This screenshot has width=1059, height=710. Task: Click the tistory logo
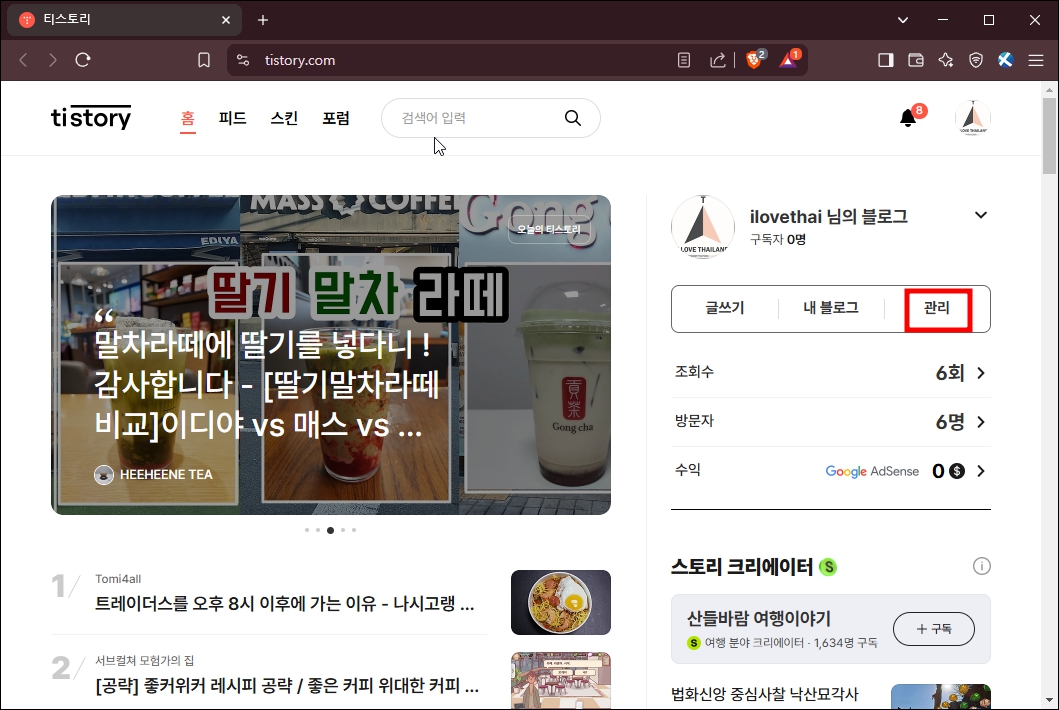click(90, 117)
